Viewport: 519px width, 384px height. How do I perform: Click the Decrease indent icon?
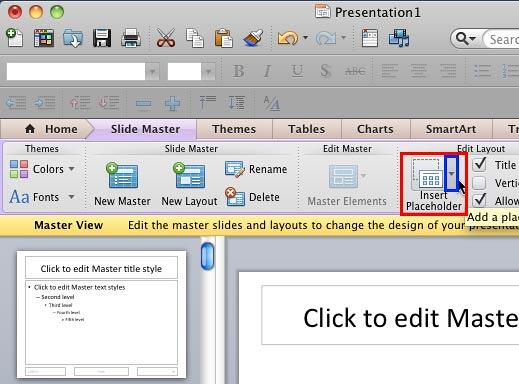click(x=16, y=103)
